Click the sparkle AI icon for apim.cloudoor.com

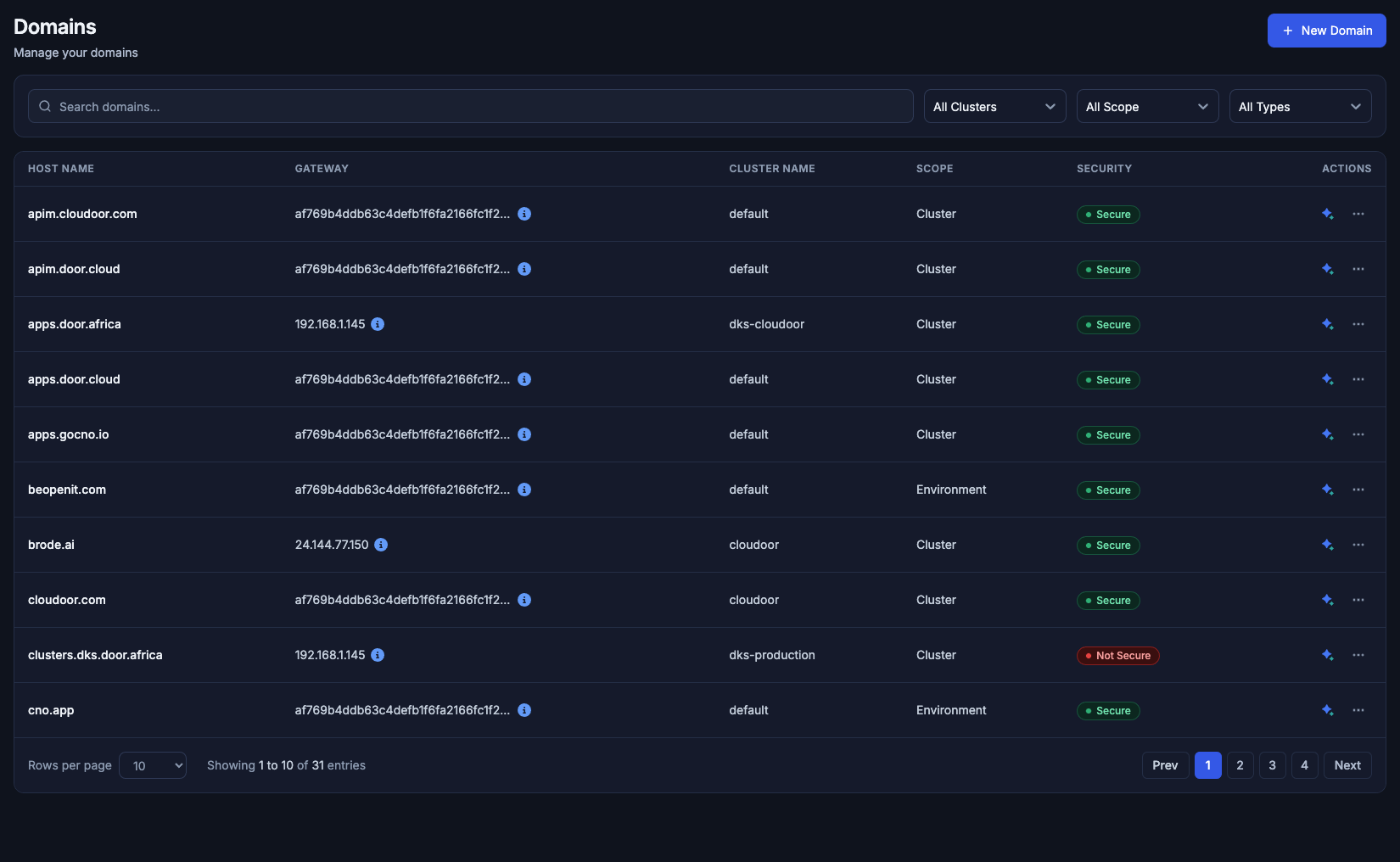click(x=1328, y=214)
